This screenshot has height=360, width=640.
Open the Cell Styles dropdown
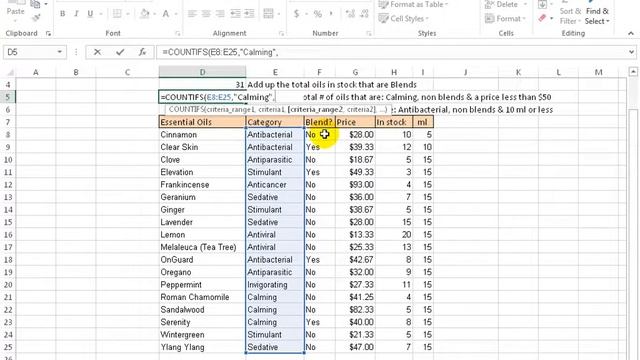point(403,18)
